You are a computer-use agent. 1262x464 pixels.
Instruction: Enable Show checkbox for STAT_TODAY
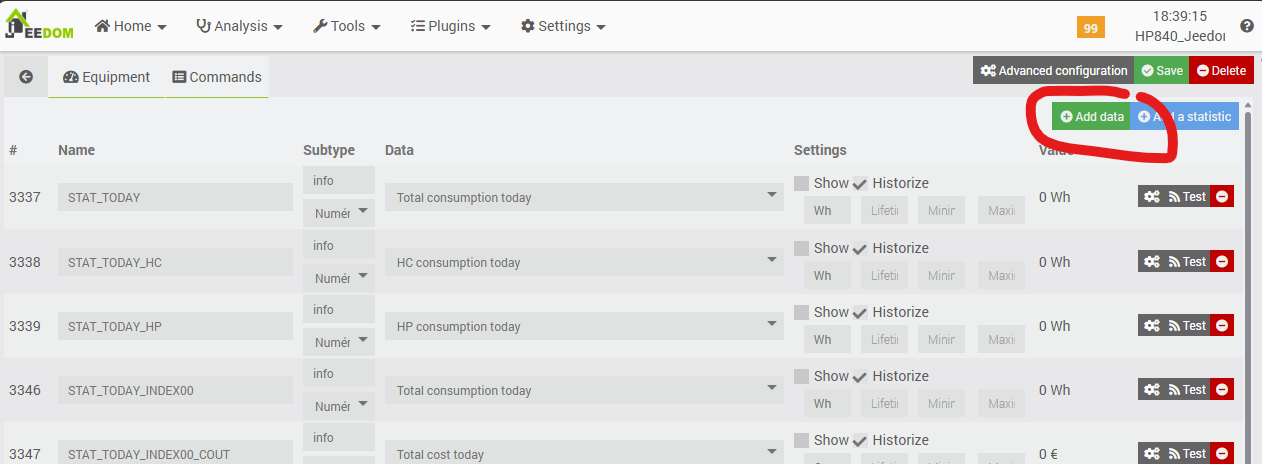[x=801, y=183]
